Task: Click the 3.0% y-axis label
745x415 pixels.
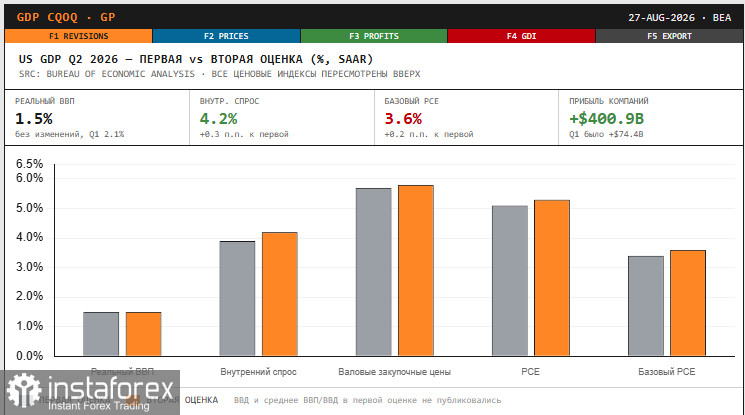Action: click(x=29, y=267)
